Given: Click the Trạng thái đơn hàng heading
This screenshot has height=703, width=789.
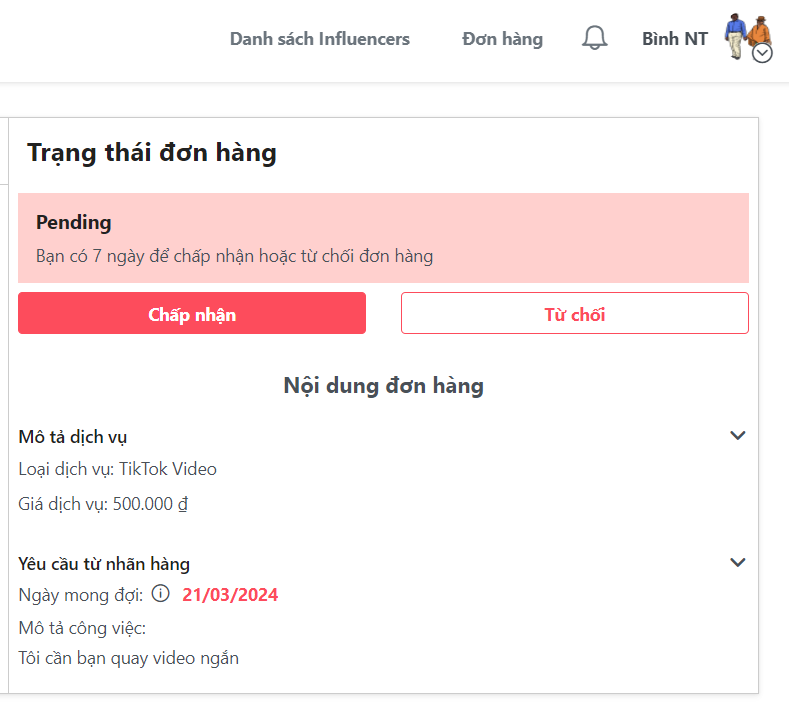Looking at the screenshot, I should coord(152,153).
